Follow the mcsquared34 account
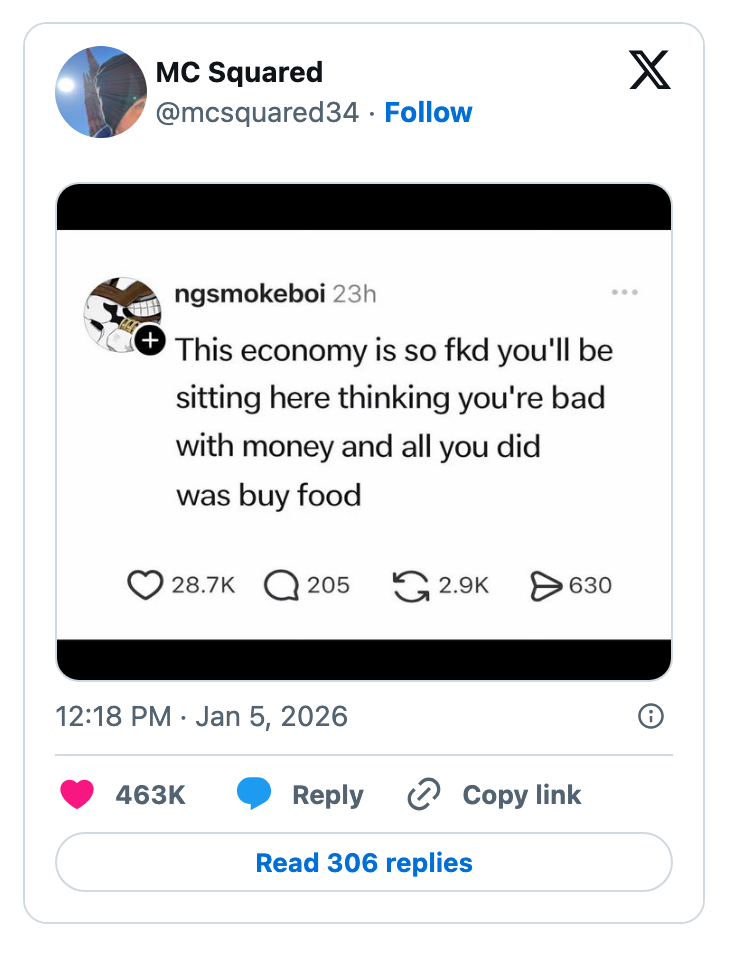This screenshot has height=954, width=730. pos(428,112)
